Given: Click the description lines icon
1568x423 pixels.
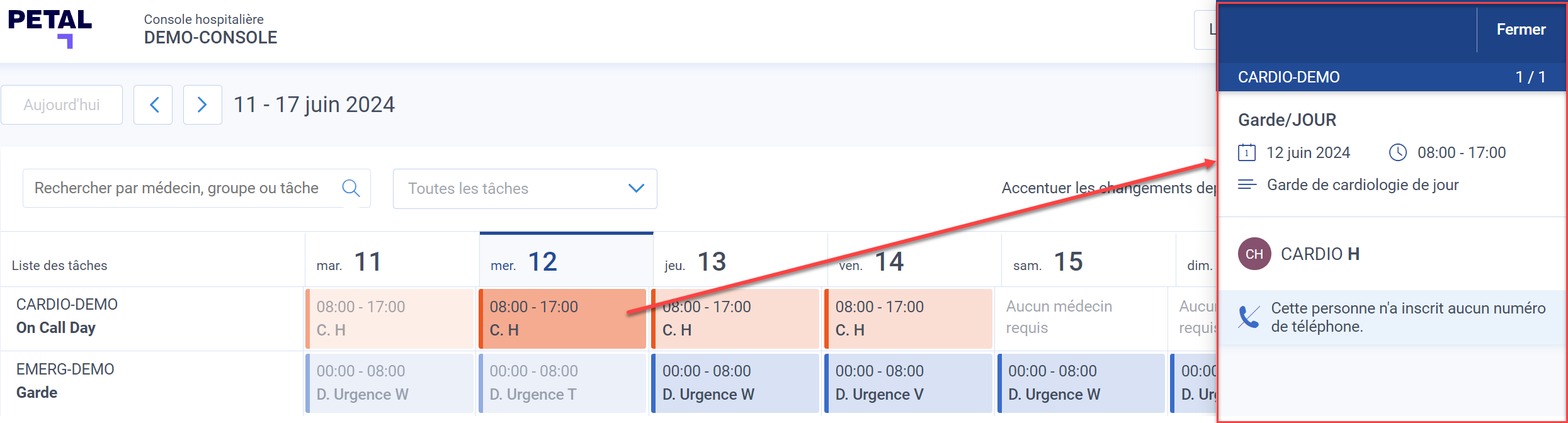Looking at the screenshot, I should point(1247,184).
